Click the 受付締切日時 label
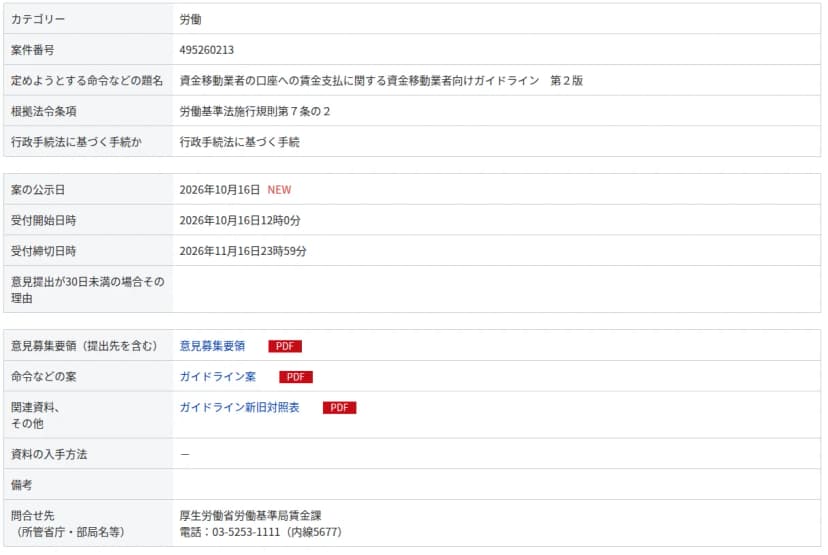The image size is (828, 555). coord(44,251)
